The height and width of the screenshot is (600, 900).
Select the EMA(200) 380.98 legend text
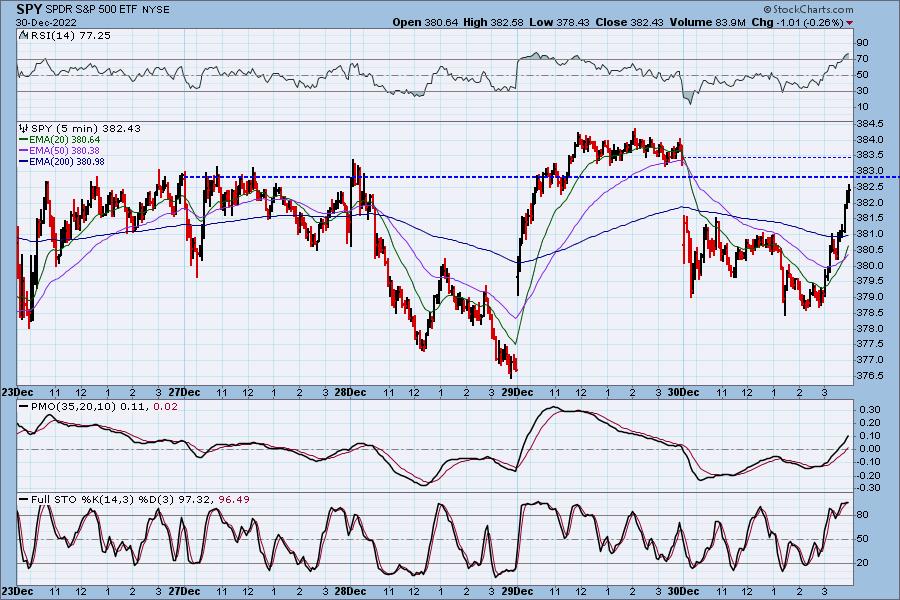pos(67,161)
